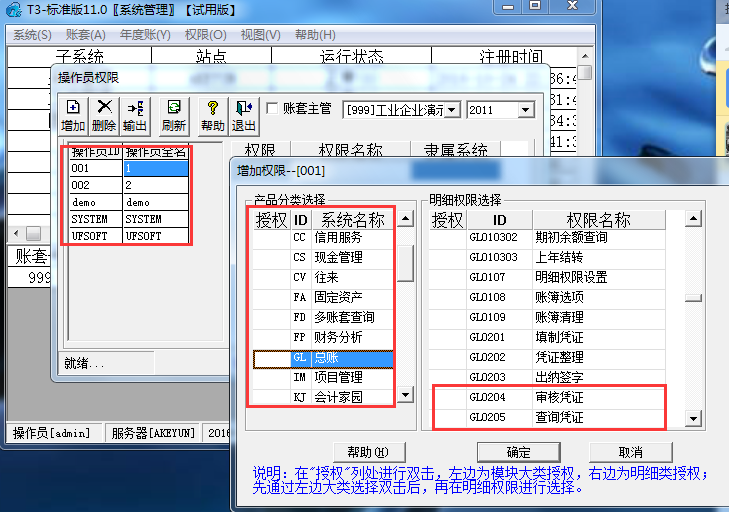Click the 帮助 (Help) toolbar icon
Viewport: 729px width, 512px height.
[212, 116]
